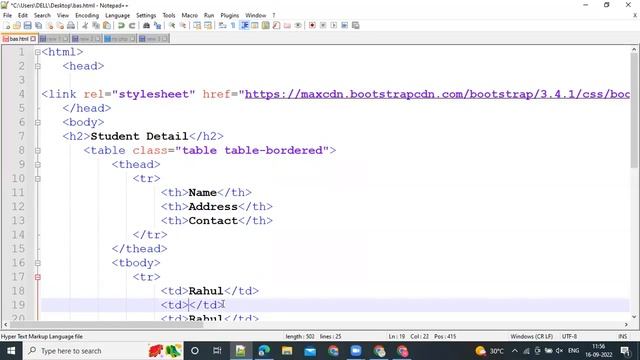Click the Close All toolbar icon
Viewport: 640px width, 360px height.
click(60, 25)
